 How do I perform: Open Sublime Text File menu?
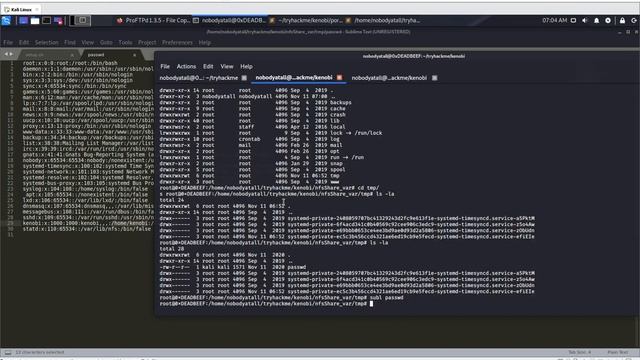[8, 42]
